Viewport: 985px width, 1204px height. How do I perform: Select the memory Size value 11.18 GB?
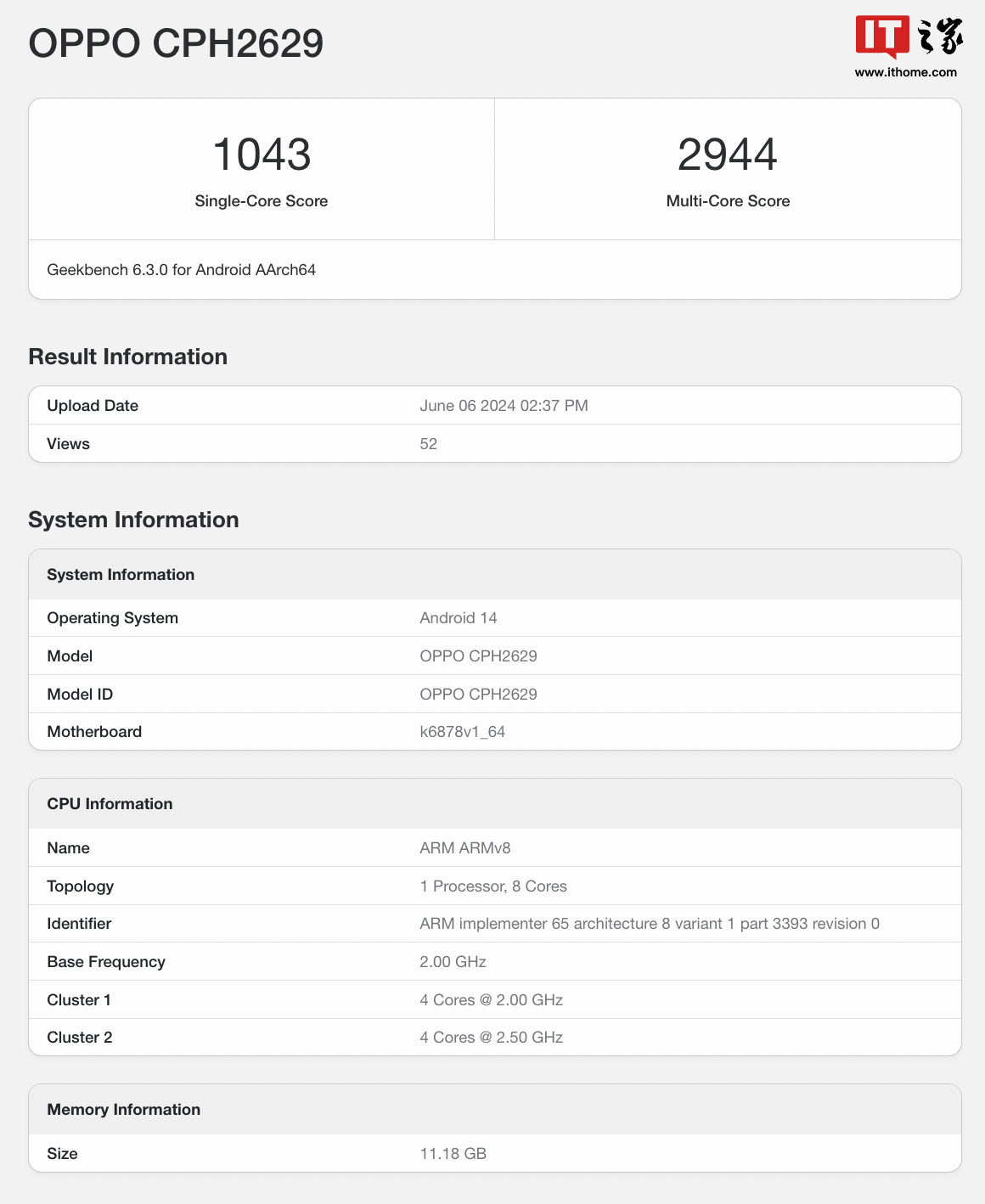[453, 1153]
